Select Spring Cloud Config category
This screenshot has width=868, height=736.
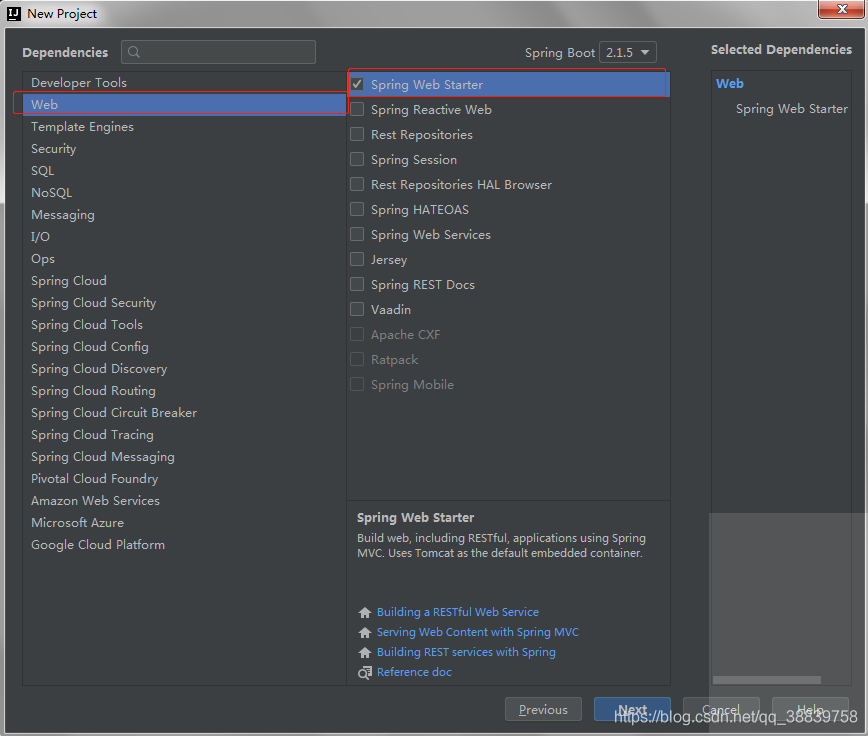point(184,346)
